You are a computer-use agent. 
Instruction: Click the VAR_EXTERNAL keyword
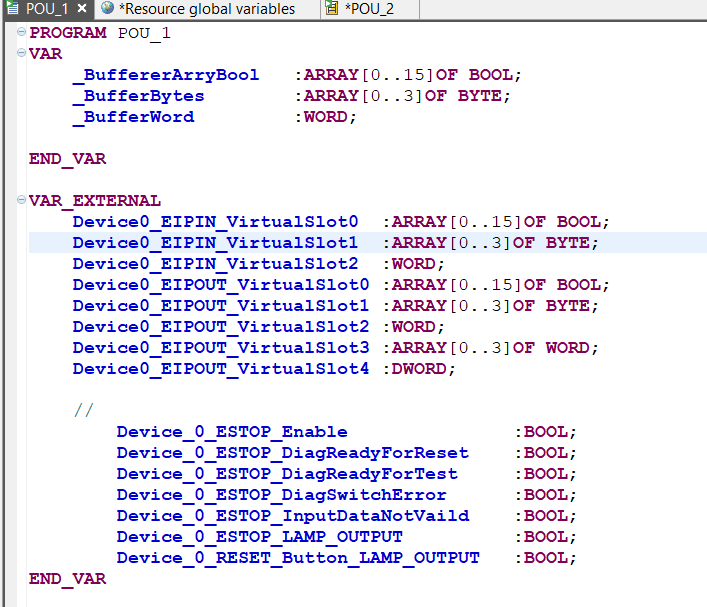95,201
